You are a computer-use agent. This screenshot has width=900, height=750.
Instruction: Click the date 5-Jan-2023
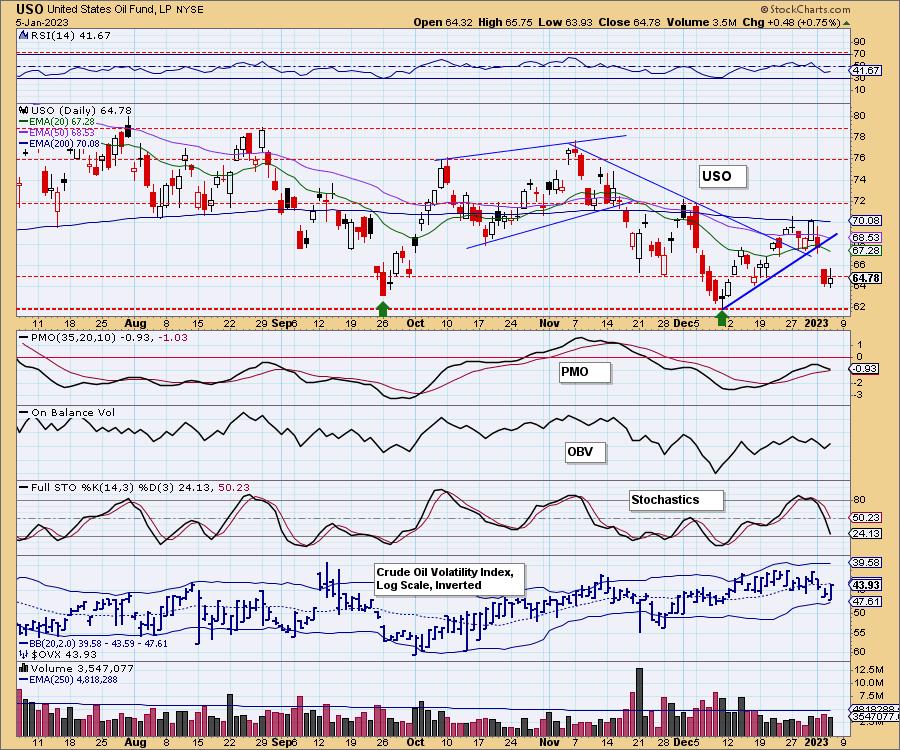[x=42, y=22]
